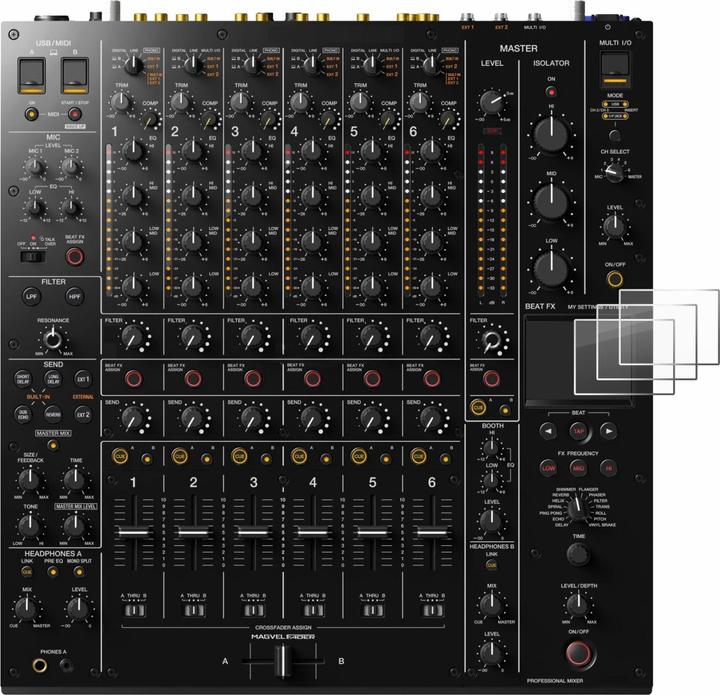Tap the red BEAT TAP button

578,431
